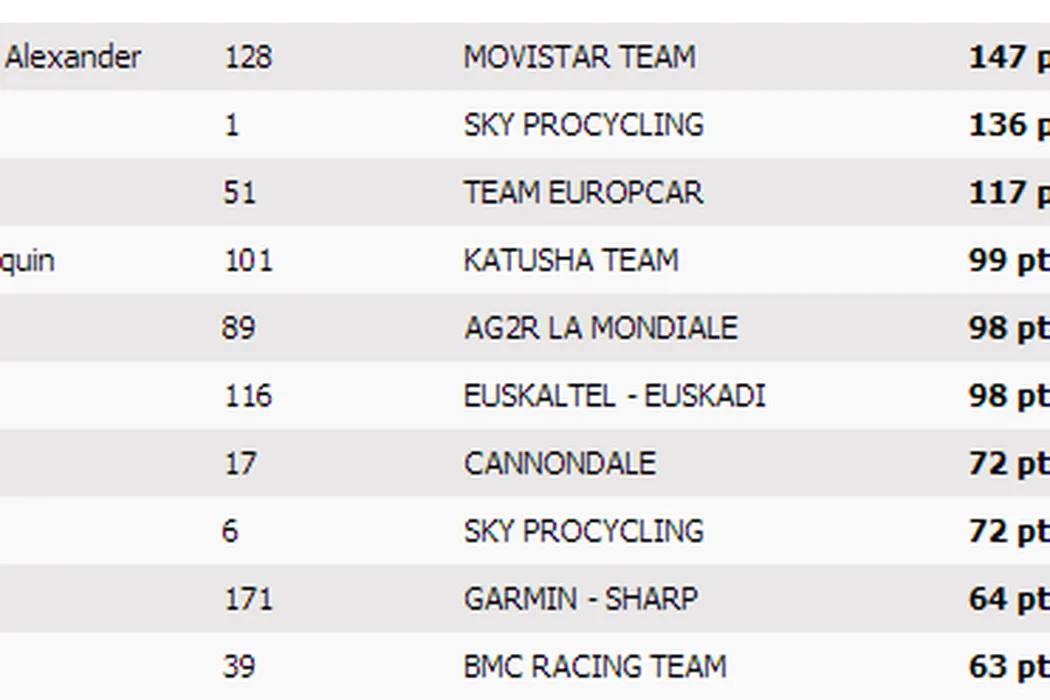The image size is (1050, 700).
Task: Click the rider name Alexander
Action: [73, 57]
